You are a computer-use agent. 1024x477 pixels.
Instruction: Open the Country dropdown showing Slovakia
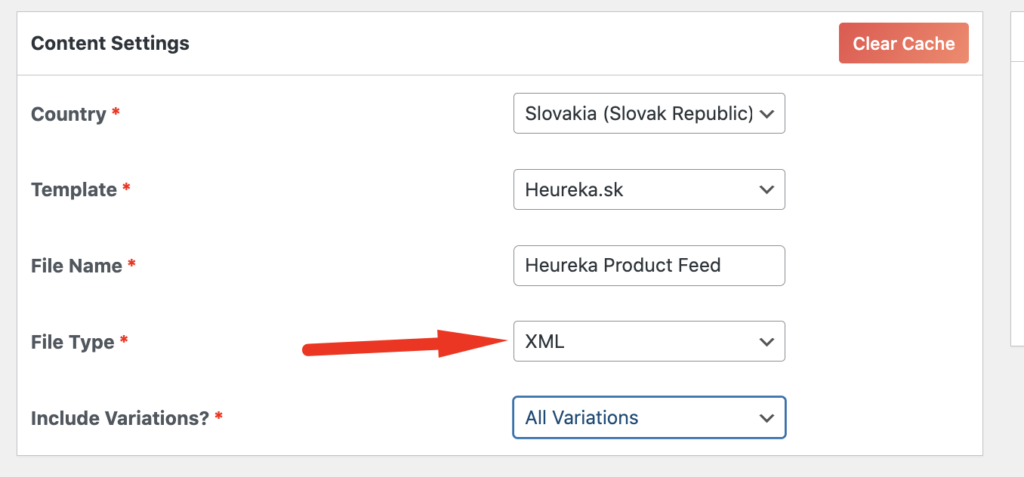649,114
